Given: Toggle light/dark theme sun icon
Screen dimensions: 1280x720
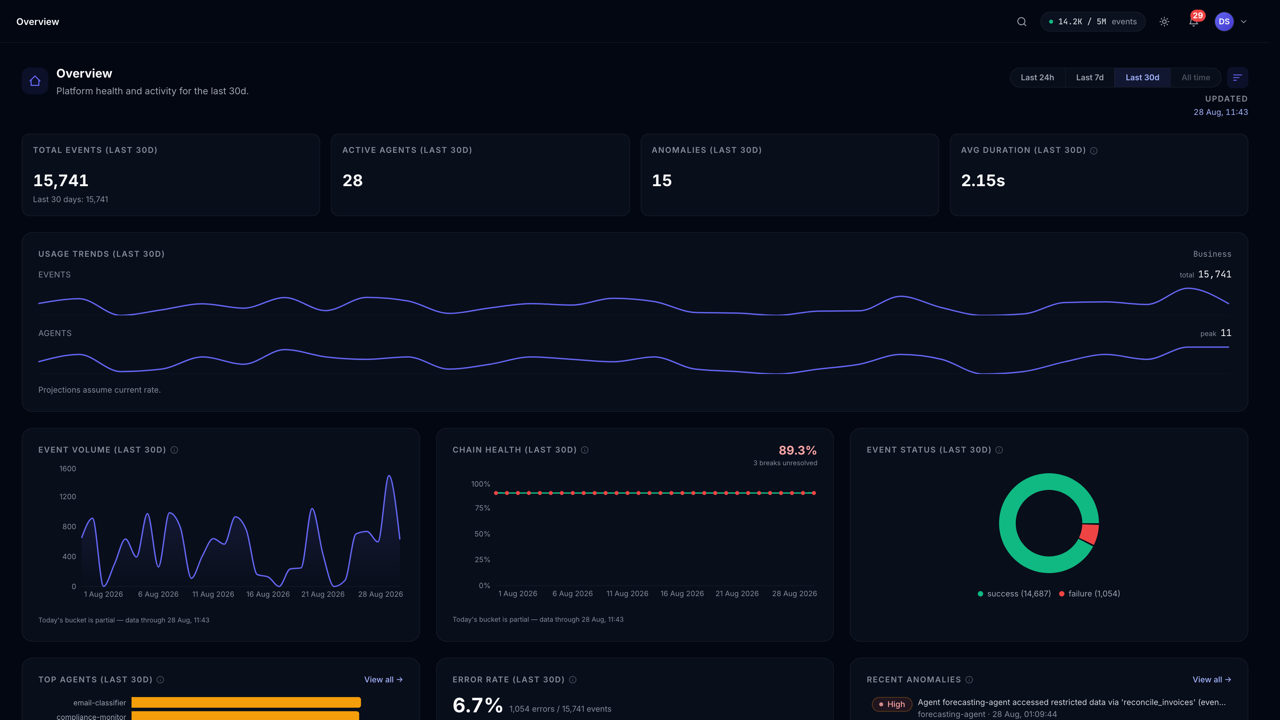Looking at the screenshot, I should click(x=1164, y=21).
